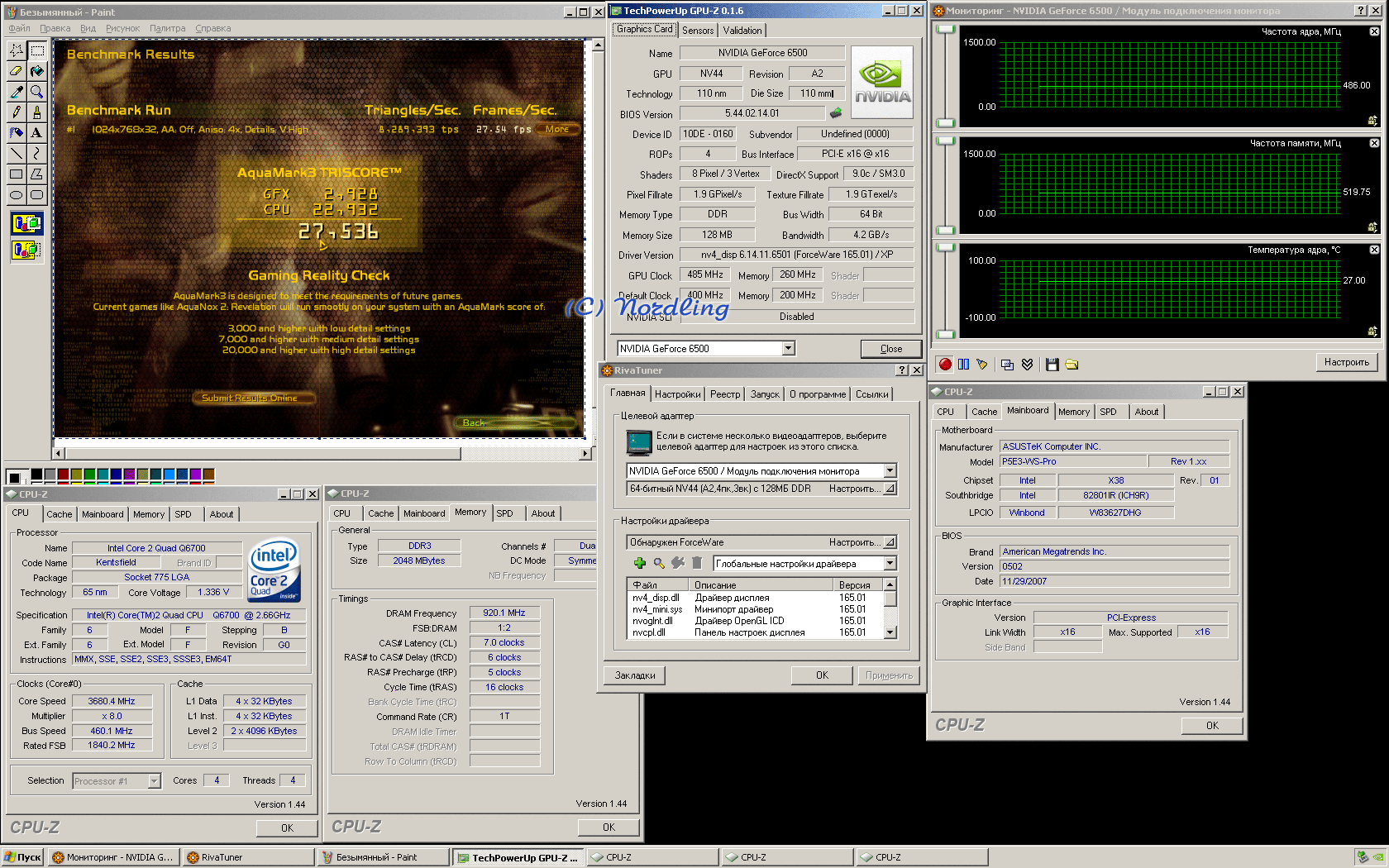Open Глобальные настройки драйвера dropdown
Screen dimensions: 1389x868
coord(890,564)
